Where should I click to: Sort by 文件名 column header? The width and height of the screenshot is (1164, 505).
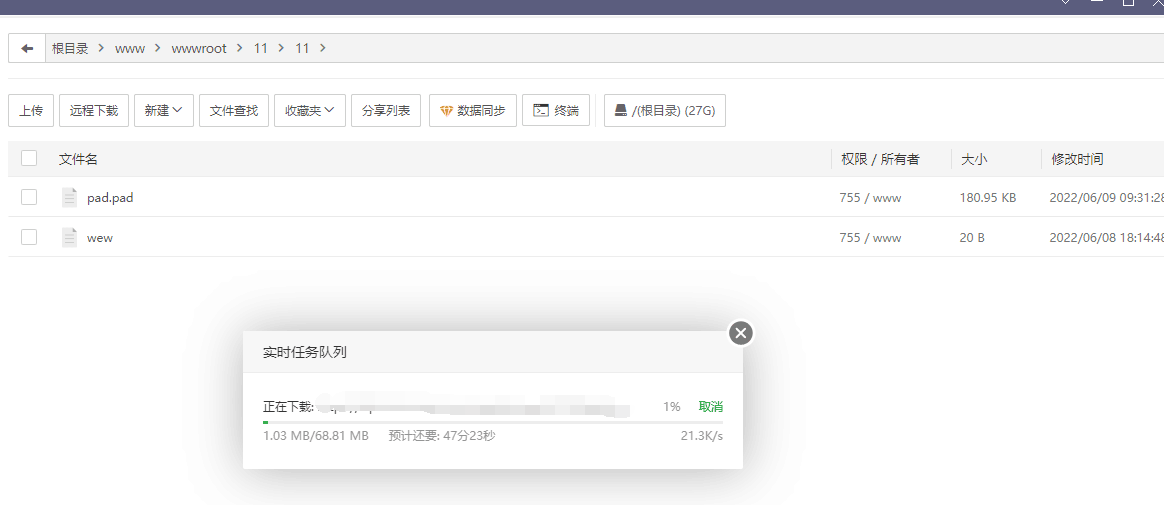[78, 159]
